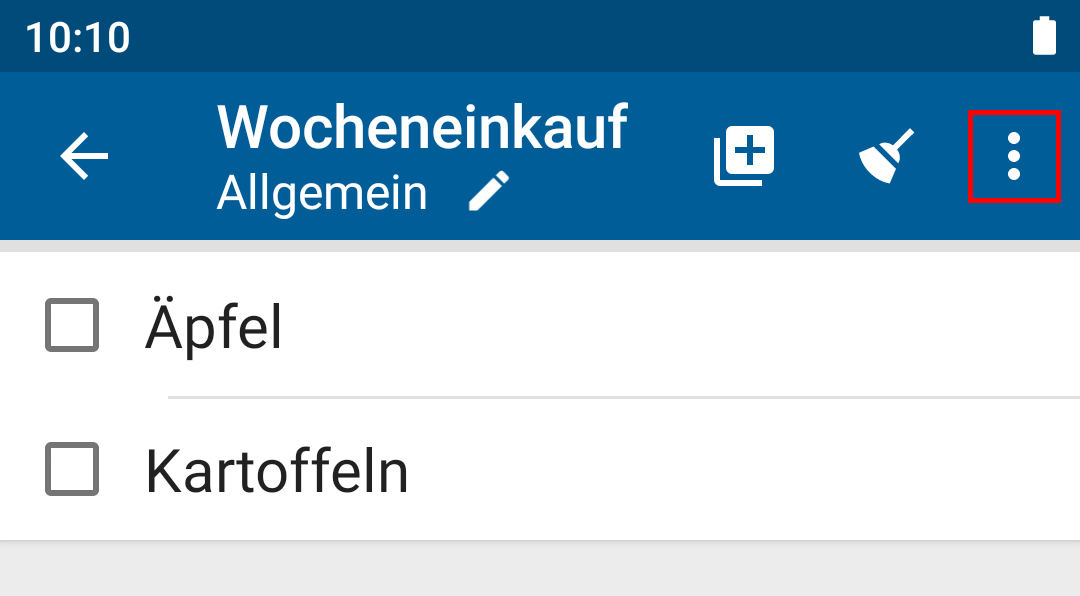The image size is (1080, 596).
Task: Click the empty gray area below the list
Action: 540,569
